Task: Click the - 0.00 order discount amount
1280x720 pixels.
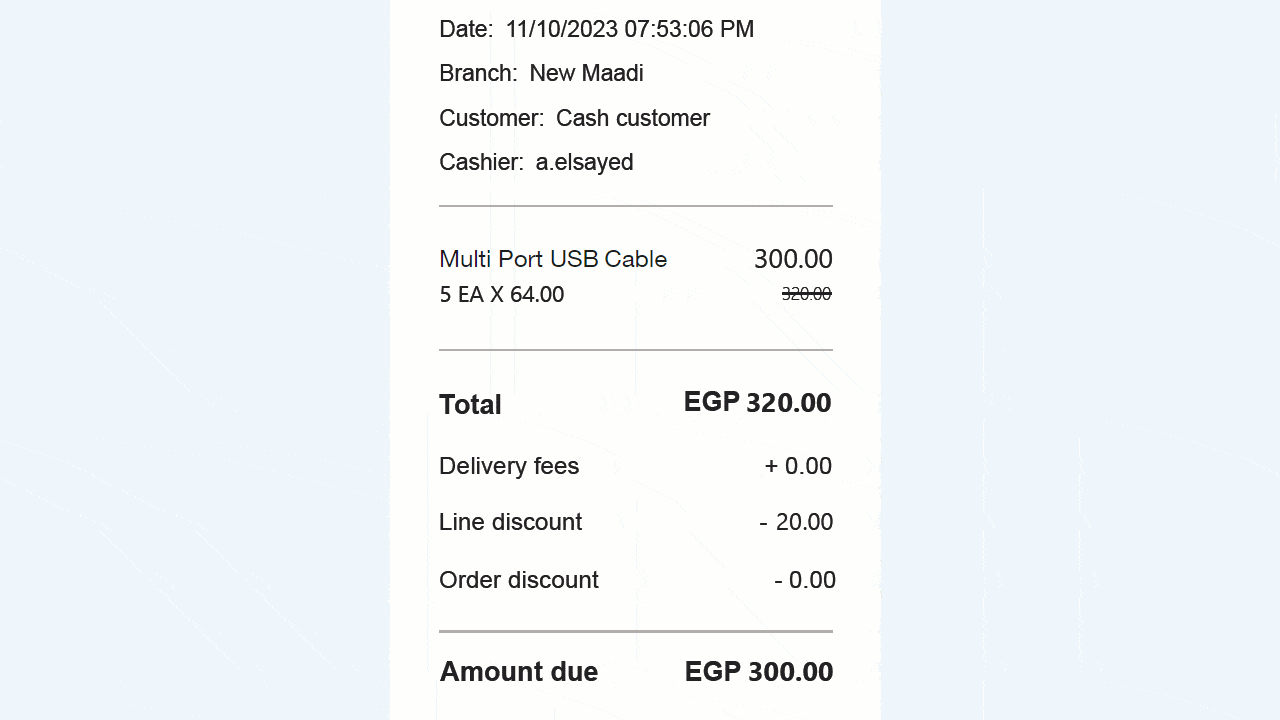Action: (805, 580)
